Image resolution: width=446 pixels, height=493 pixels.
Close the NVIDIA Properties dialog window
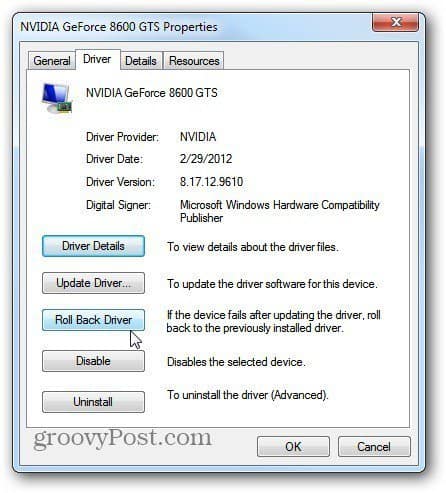(x=395, y=22)
